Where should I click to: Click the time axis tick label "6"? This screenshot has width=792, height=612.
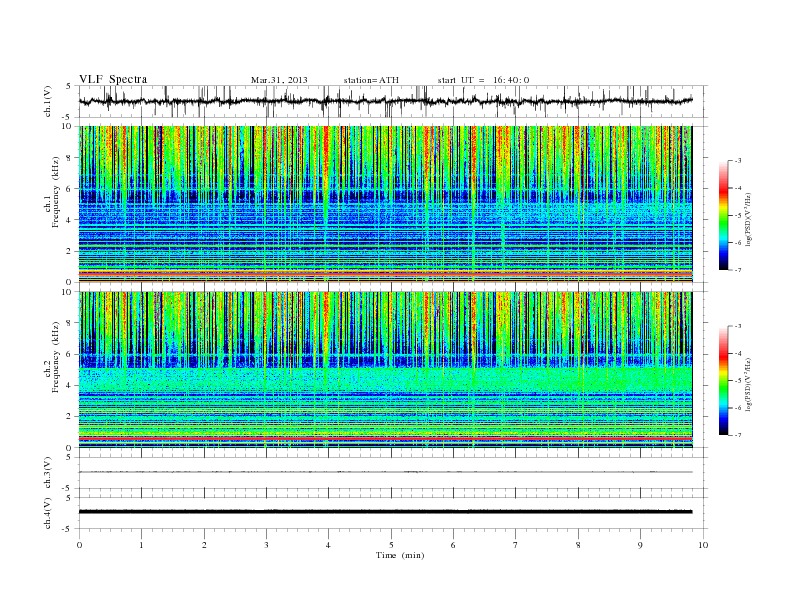tap(454, 545)
